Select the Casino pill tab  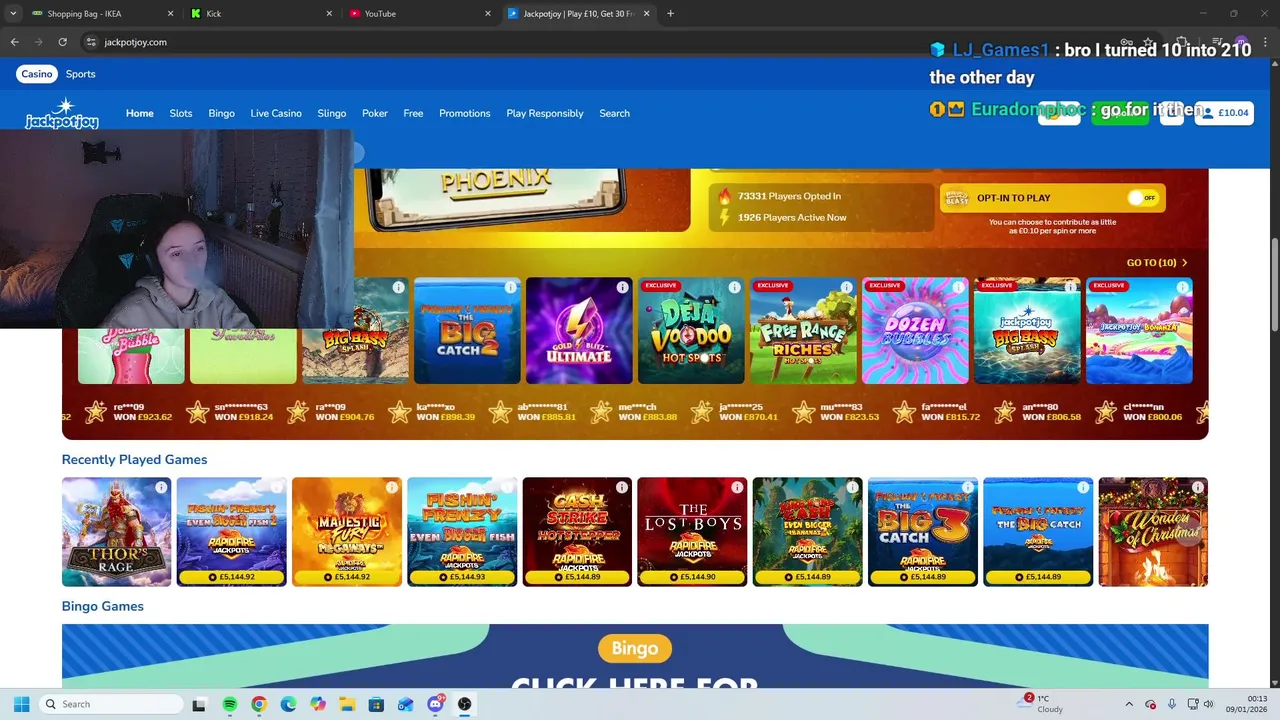[37, 74]
